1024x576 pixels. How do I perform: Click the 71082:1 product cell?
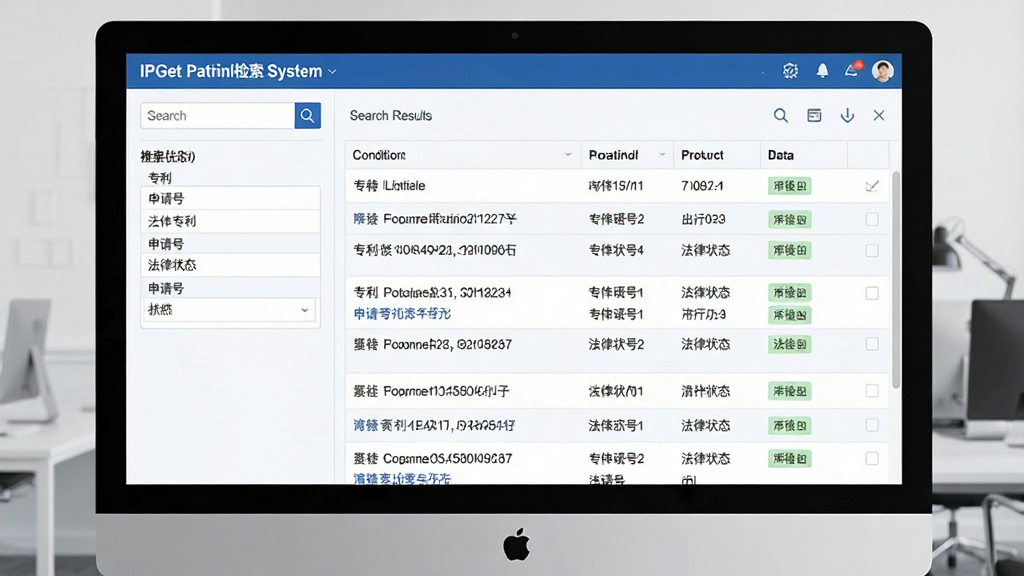click(x=702, y=186)
